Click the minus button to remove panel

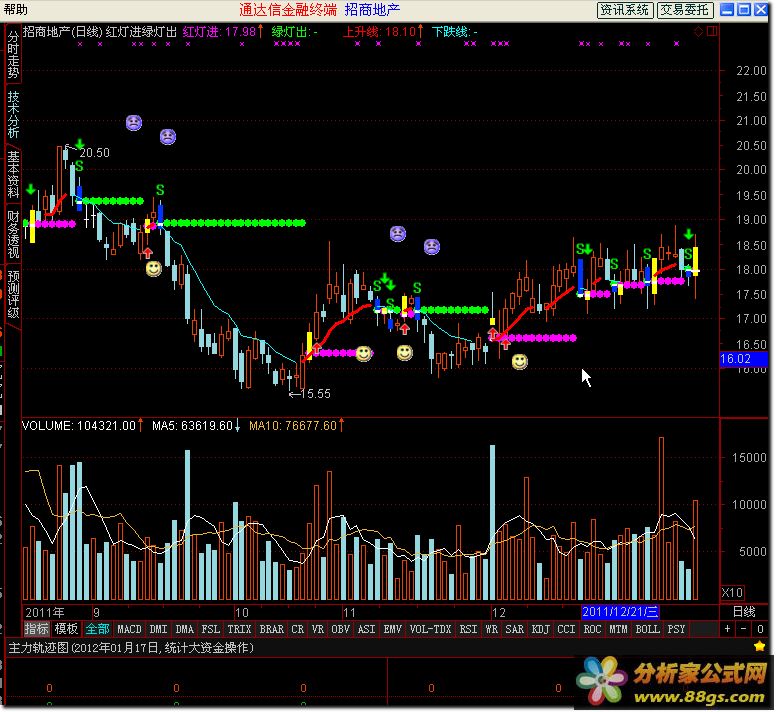click(743, 628)
